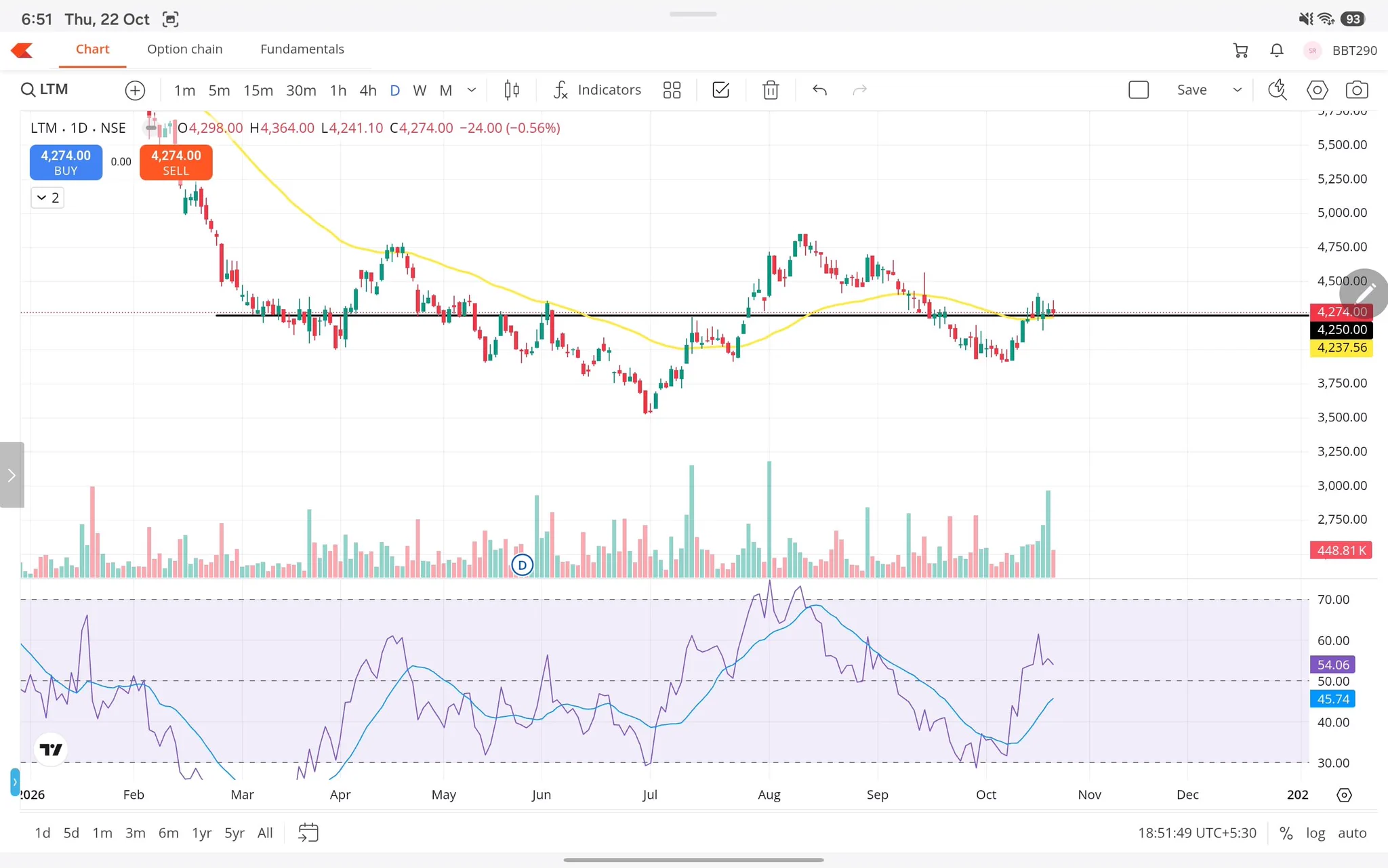
Task: Open the quick search magnifier icon
Action: tap(1277, 90)
